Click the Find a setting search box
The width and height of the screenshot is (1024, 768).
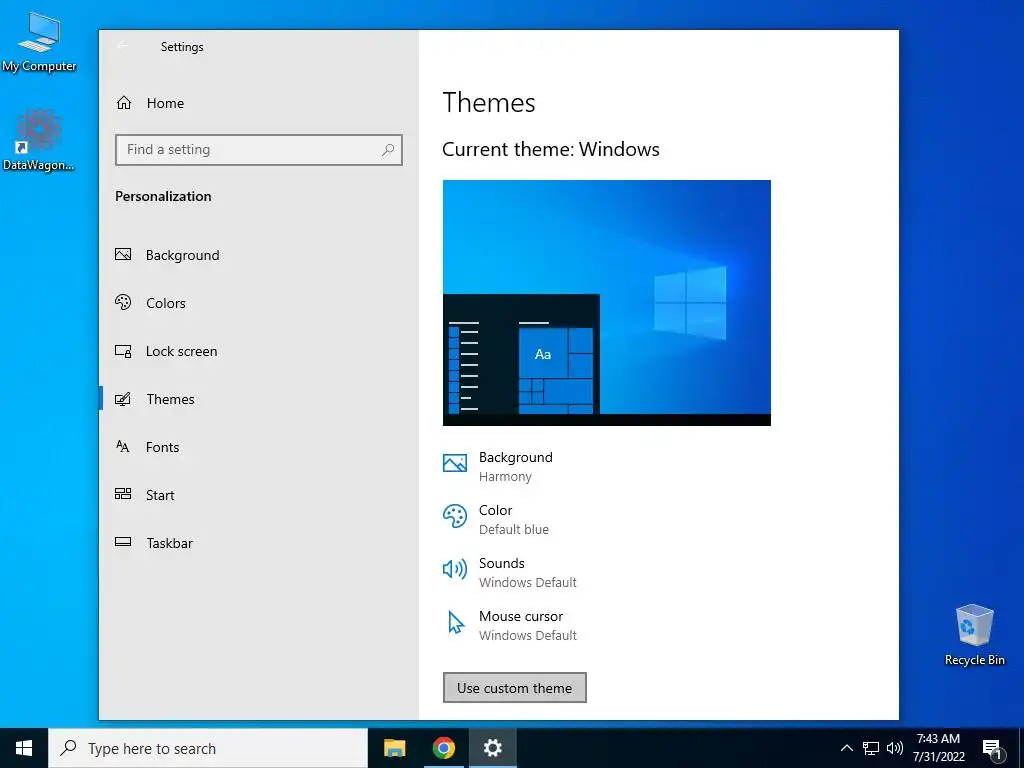coord(259,150)
